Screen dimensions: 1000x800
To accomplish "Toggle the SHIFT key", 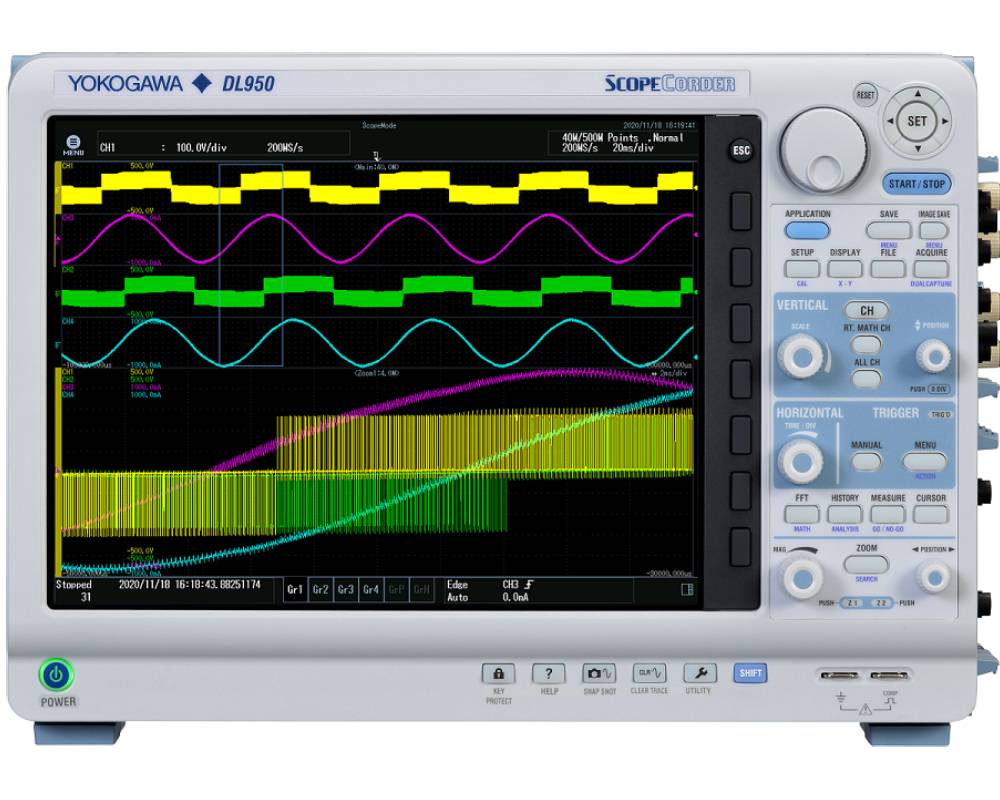I will click(751, 673).
